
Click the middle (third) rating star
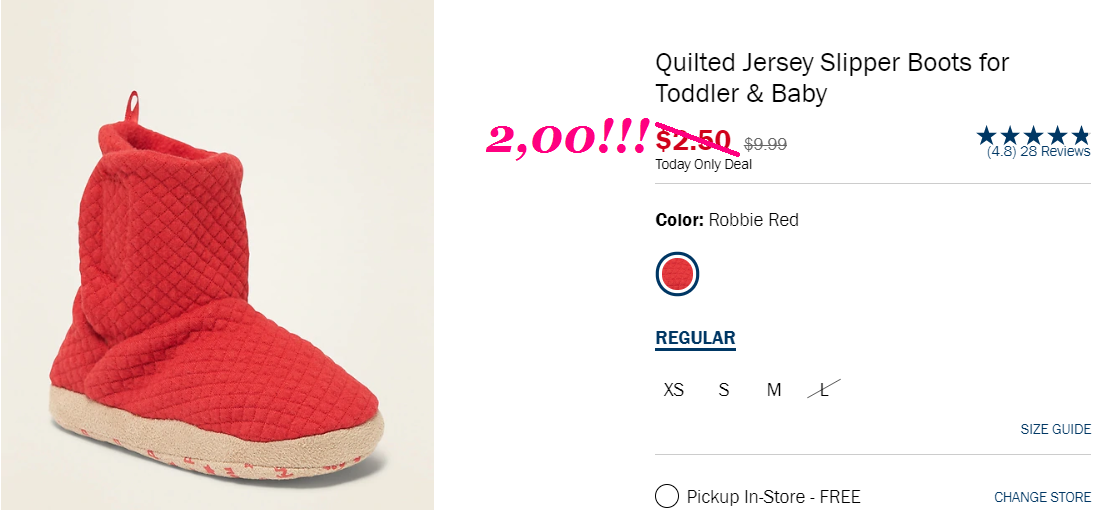coord(1033,135)
